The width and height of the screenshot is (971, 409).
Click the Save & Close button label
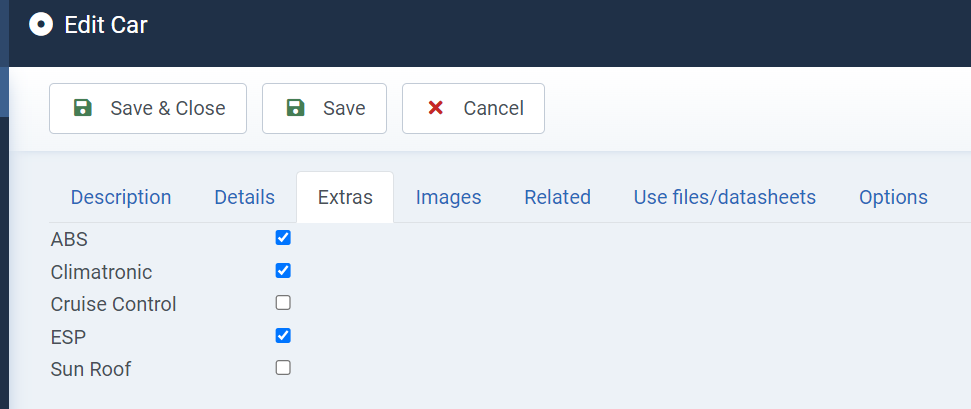pos(168,108)
